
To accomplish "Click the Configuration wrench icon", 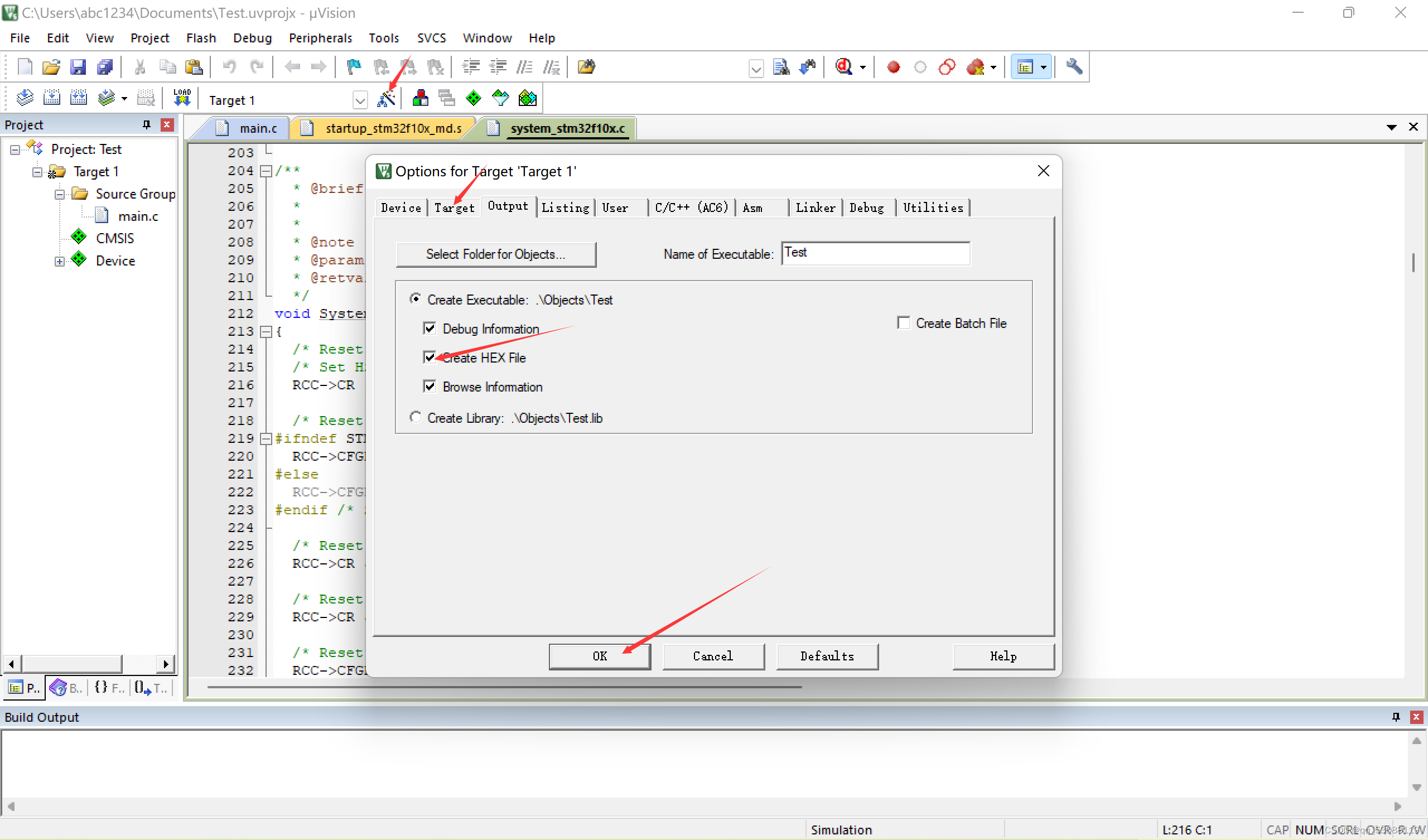I will point(1074,67).
